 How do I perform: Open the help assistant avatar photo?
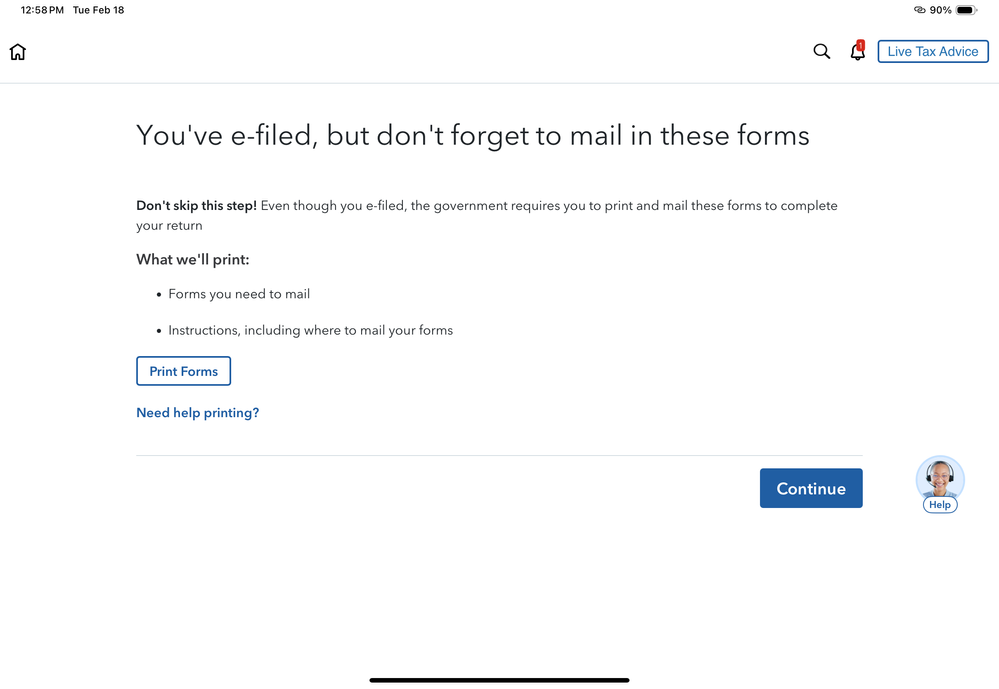point(940,478)
